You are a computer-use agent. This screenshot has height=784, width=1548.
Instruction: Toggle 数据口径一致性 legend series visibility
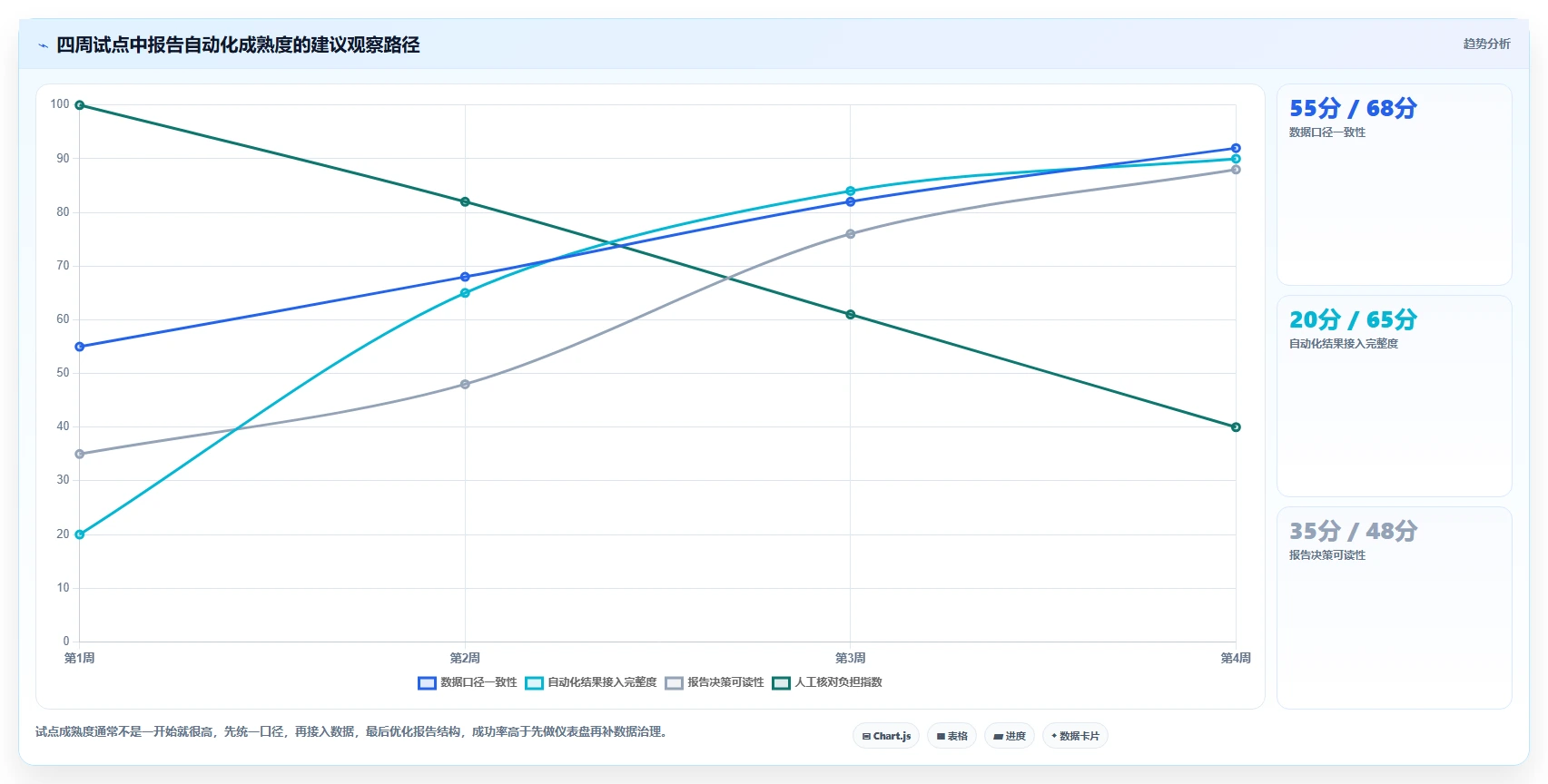pyautogui.click(x=468, y=682)
